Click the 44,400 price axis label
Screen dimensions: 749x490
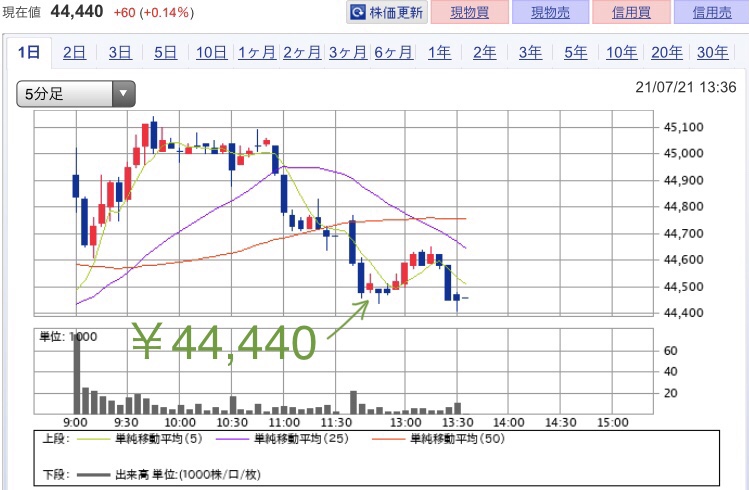[x=684, y=313]
